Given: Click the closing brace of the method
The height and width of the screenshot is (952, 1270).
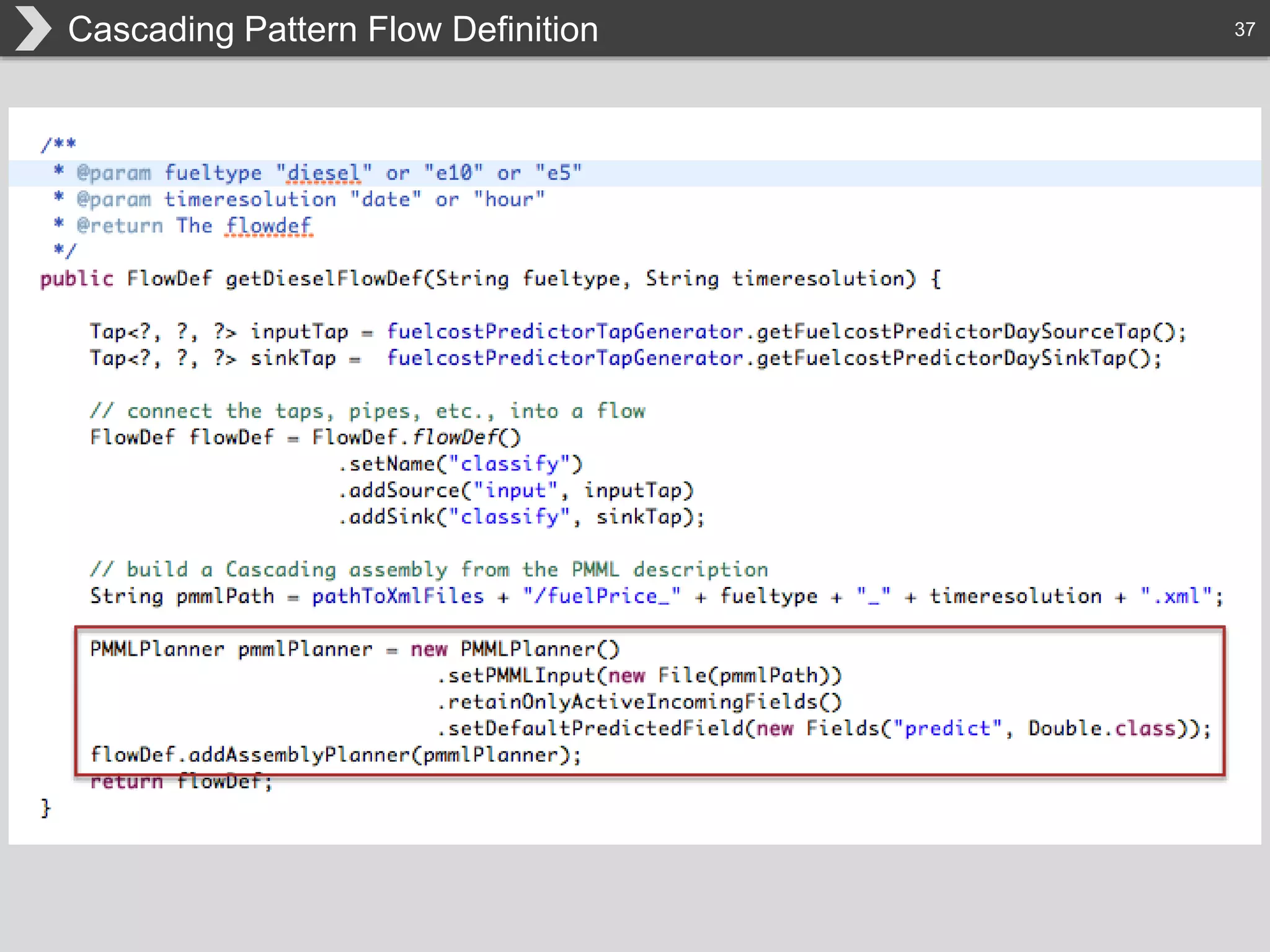Looking at the screenshot, I should (45, 808).
